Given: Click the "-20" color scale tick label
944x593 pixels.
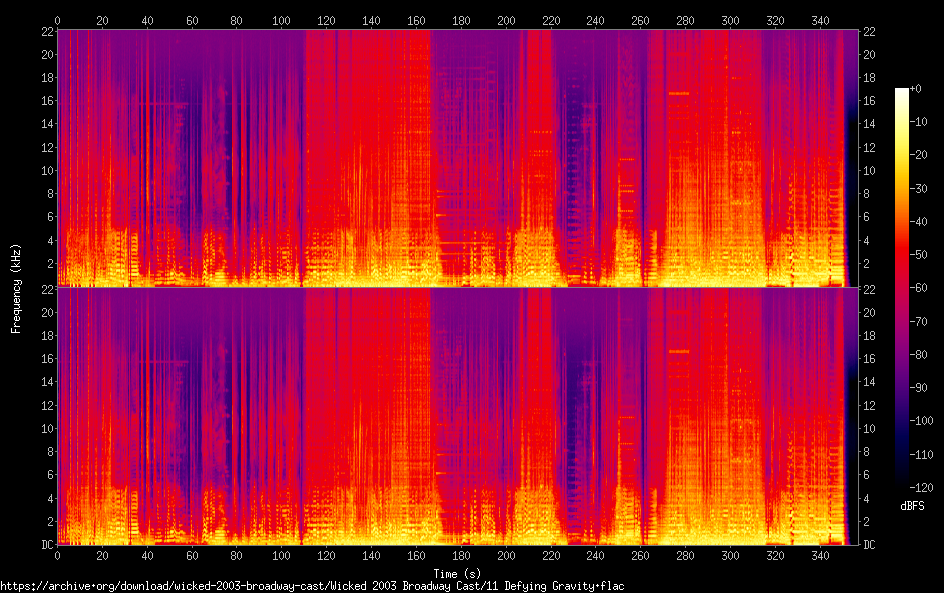Looking at the screenshot, I should [x=918, y=155].
